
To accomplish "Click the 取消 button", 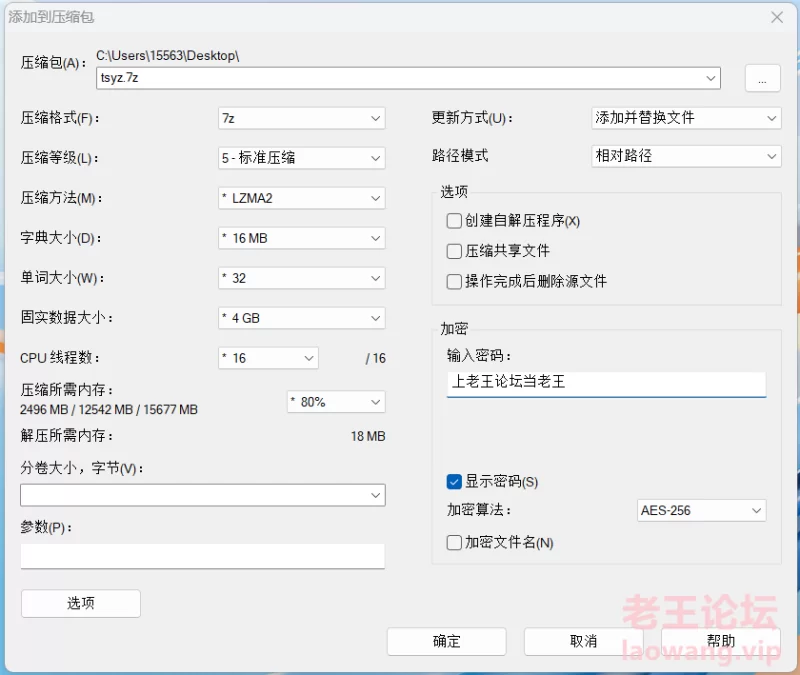I will 583,641.
